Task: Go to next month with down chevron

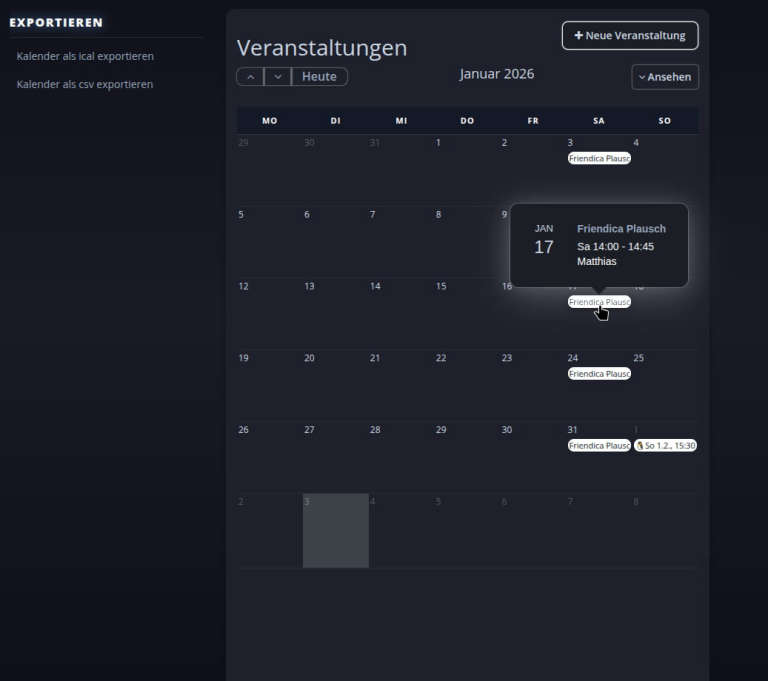Action: 277,77
